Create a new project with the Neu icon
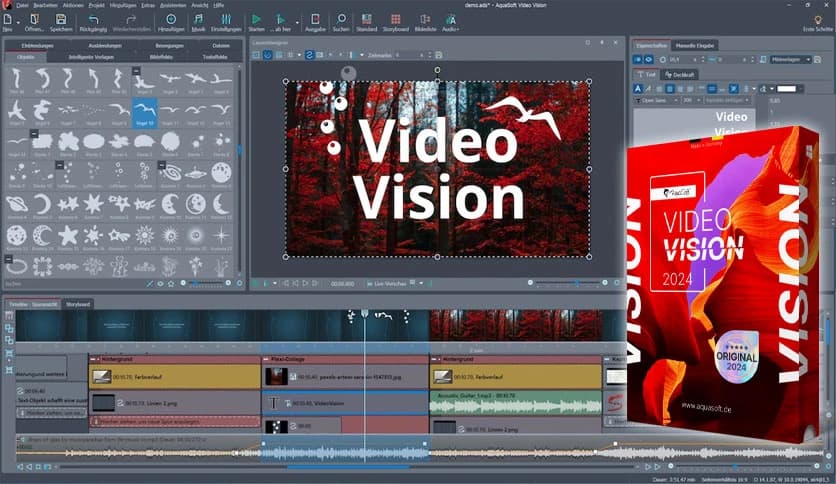Image resolution: width=836 pixels, height=484 pixels. (x=7, y=20)
